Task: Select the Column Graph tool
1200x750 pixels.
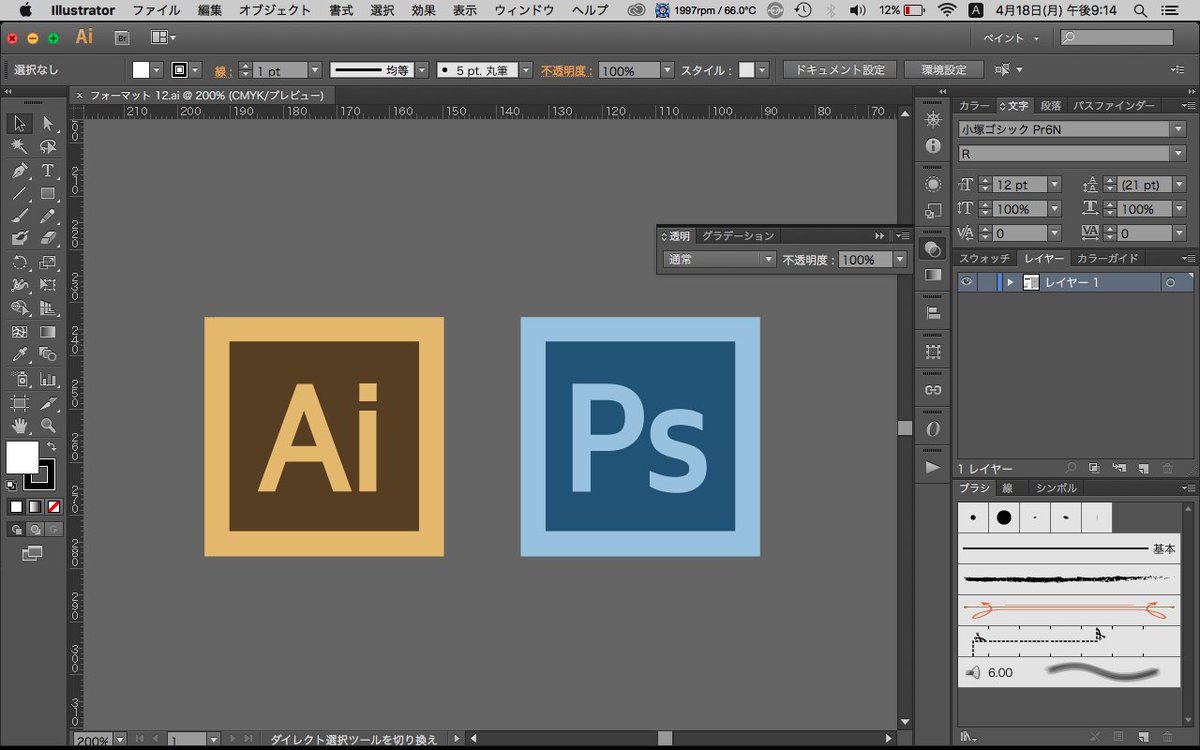Action: (48, 379)
